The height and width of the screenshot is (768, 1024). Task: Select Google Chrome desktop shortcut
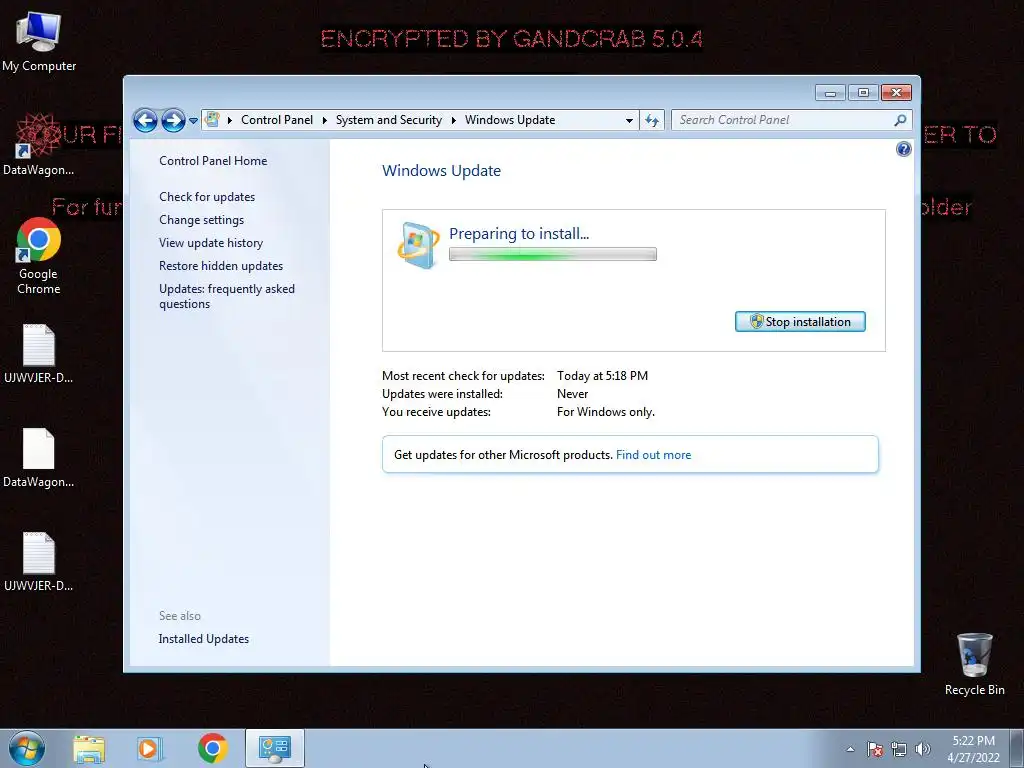tap(39, 256)
